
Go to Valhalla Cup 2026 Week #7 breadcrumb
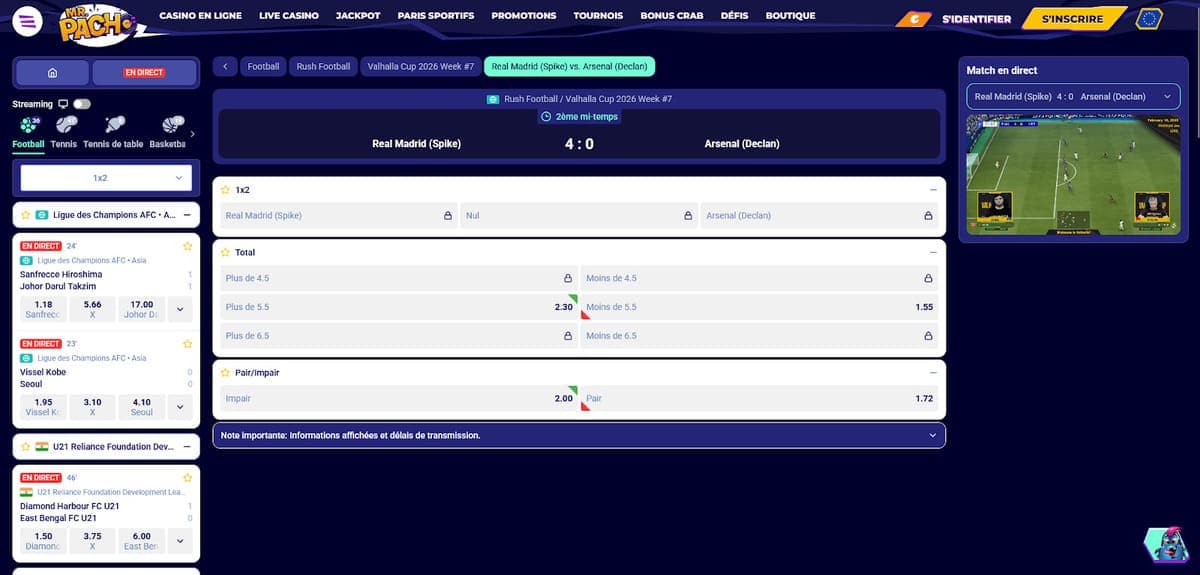(x=420, y=67)
